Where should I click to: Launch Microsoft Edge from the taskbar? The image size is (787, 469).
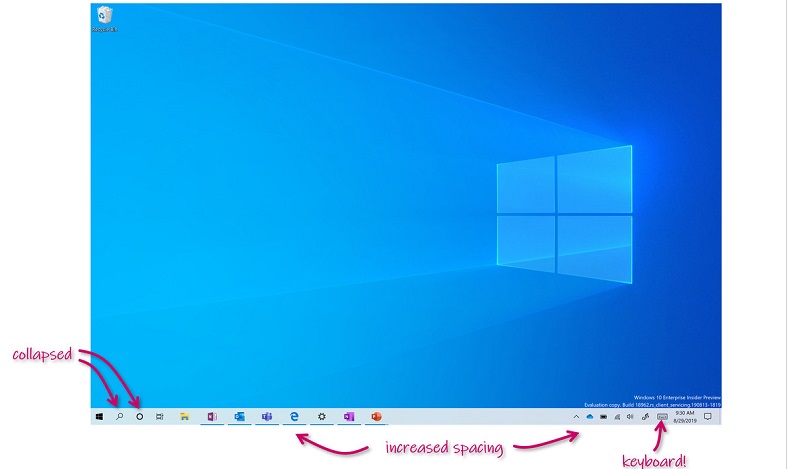[294, 417]
